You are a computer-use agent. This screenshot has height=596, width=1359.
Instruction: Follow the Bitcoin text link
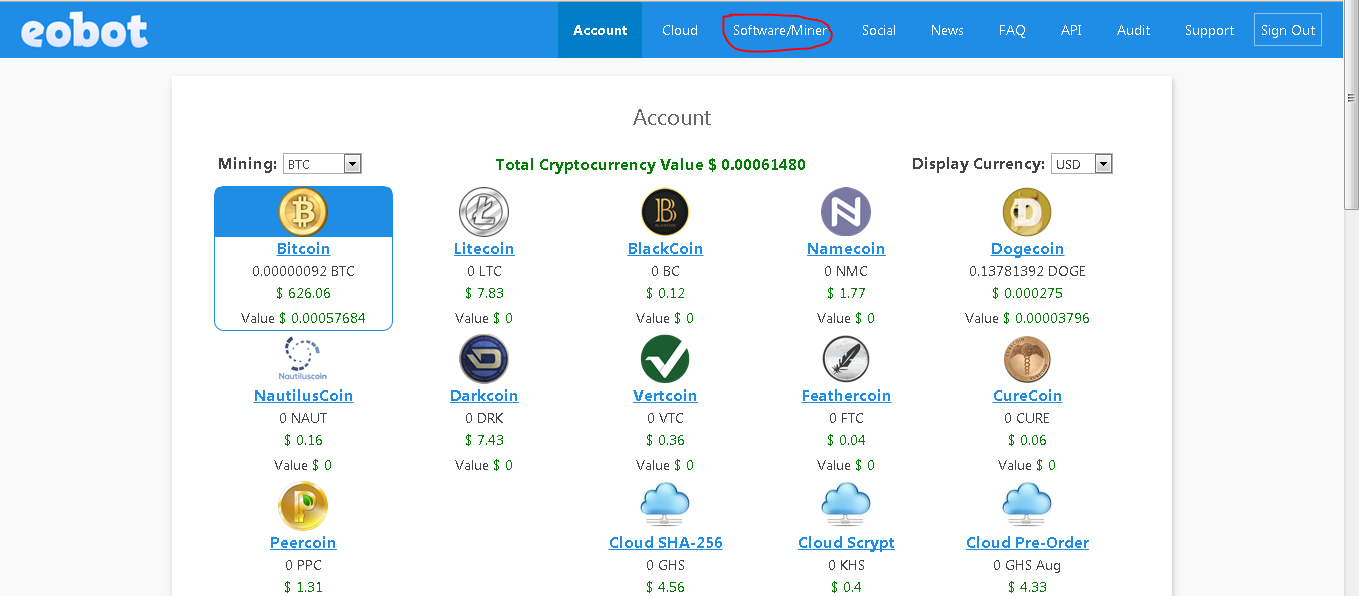pos(303,248)
